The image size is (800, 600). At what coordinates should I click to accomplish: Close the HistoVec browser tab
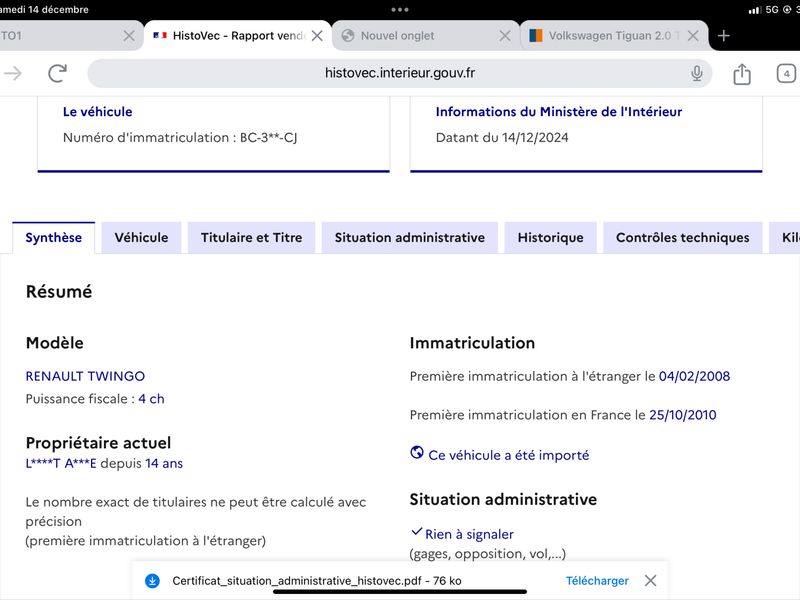pyautogui.click(x=317, y=36)
